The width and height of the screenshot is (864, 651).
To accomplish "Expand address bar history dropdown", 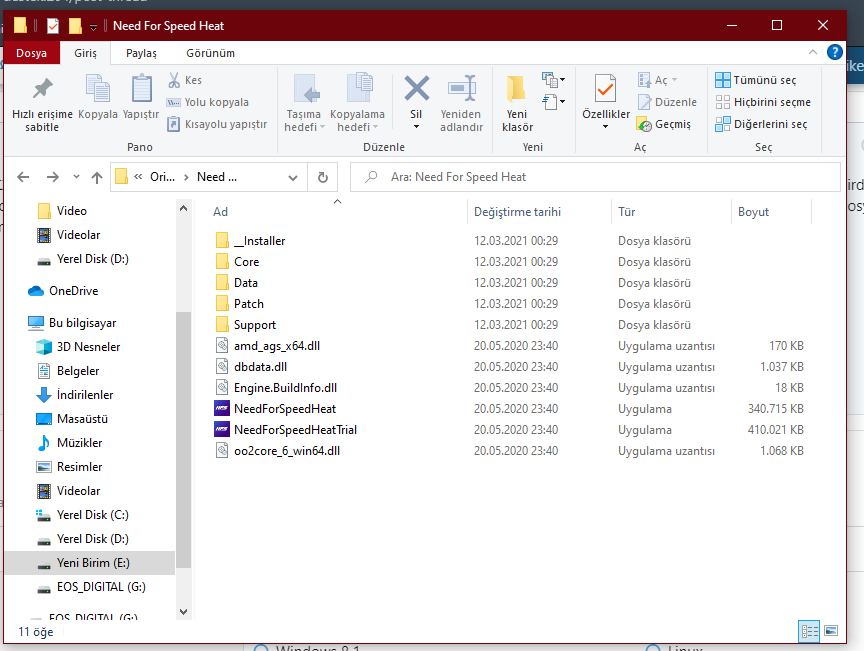I will (293, 177).
